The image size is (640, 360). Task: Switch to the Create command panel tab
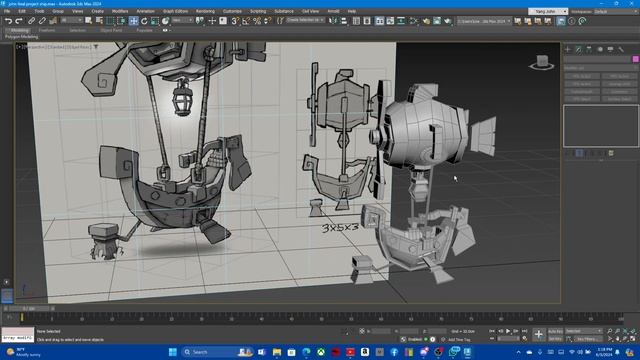point(568,49)
